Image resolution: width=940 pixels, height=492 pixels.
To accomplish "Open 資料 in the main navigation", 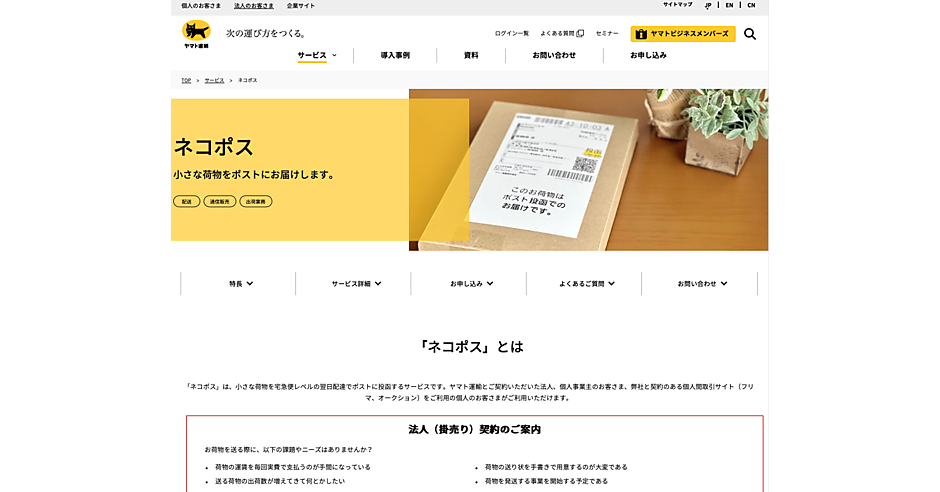I will coord(471,55).
